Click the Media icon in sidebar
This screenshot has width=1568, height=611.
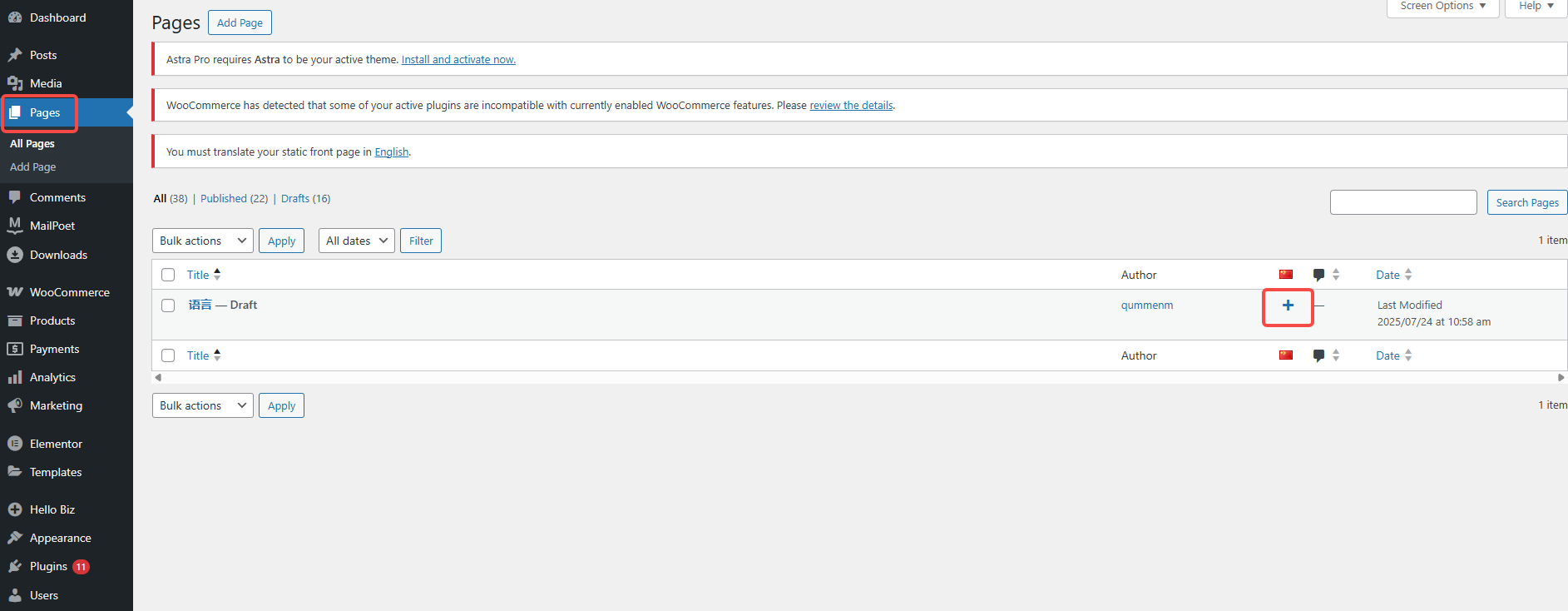[15, 83]
